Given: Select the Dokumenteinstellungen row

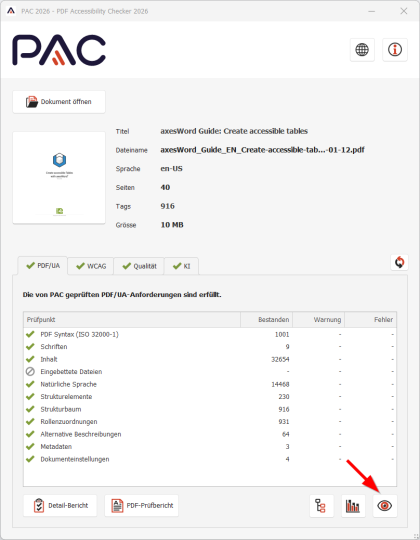Looking at the screenshot, I should tap(210, 459).
